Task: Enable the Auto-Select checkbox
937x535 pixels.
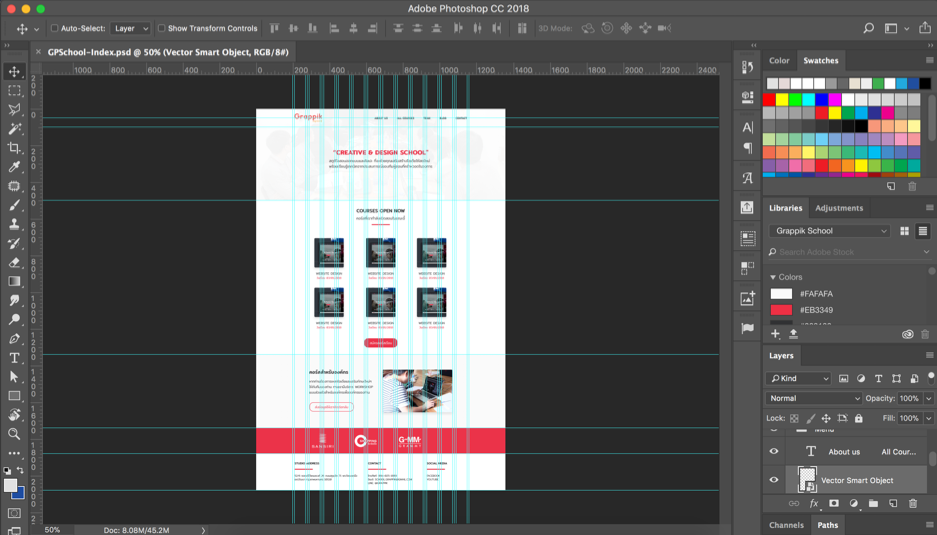Action: [x=54, y=28]
